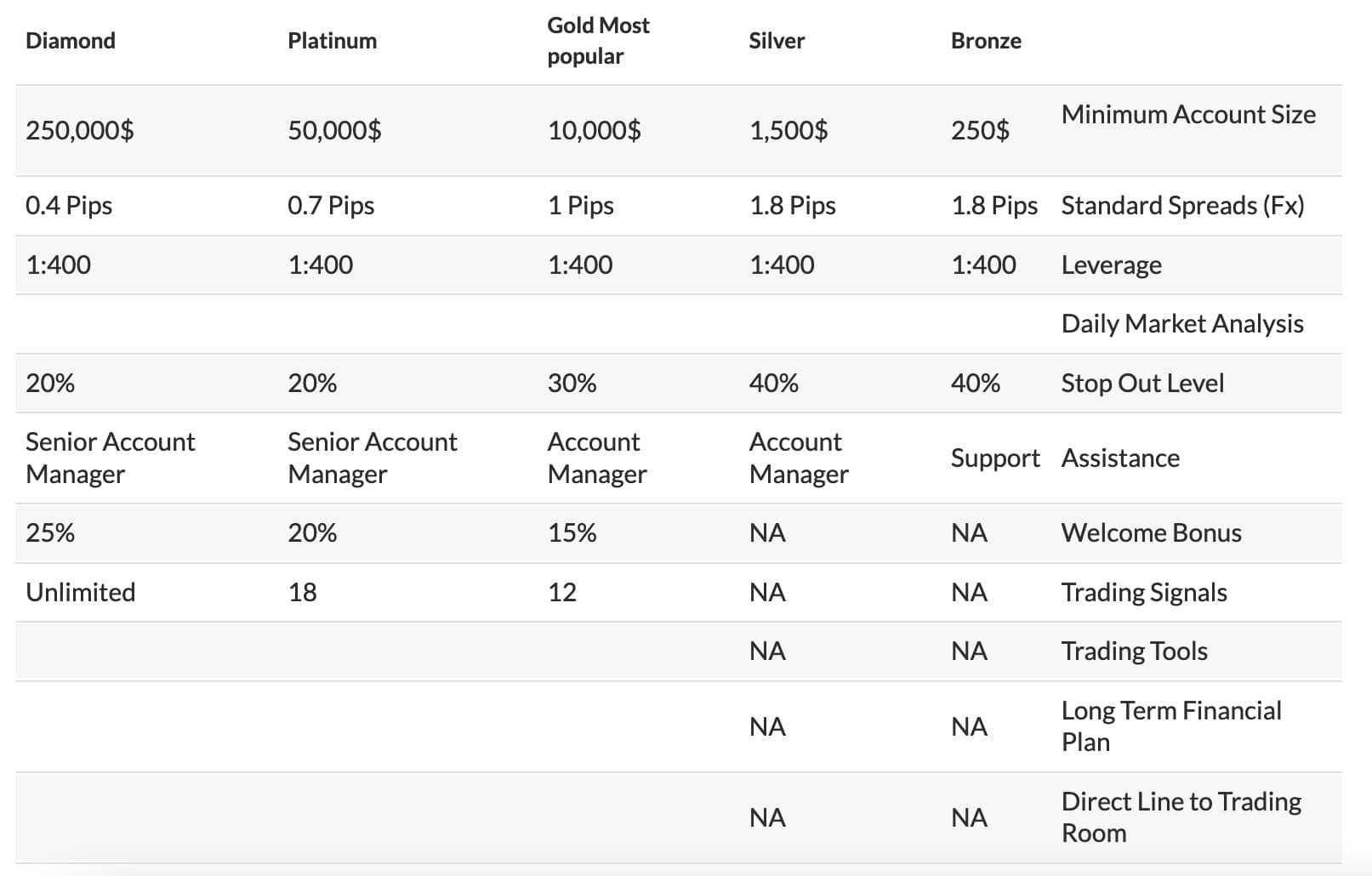Click the Minimum Account Size label
Image resolution: width=1372 pixels, height=876 pixels.
[x=1188, y=115]
